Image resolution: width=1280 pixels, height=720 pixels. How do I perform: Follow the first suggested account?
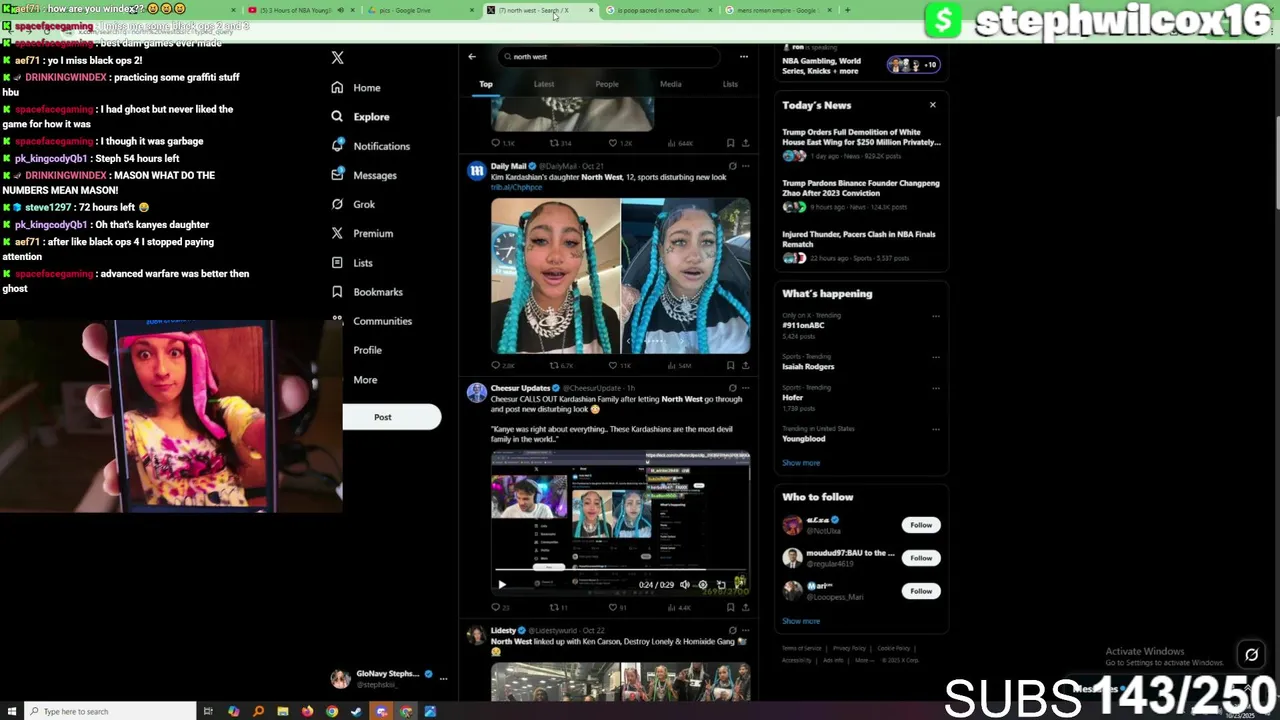pyautogui.click(x=921, y=525)
